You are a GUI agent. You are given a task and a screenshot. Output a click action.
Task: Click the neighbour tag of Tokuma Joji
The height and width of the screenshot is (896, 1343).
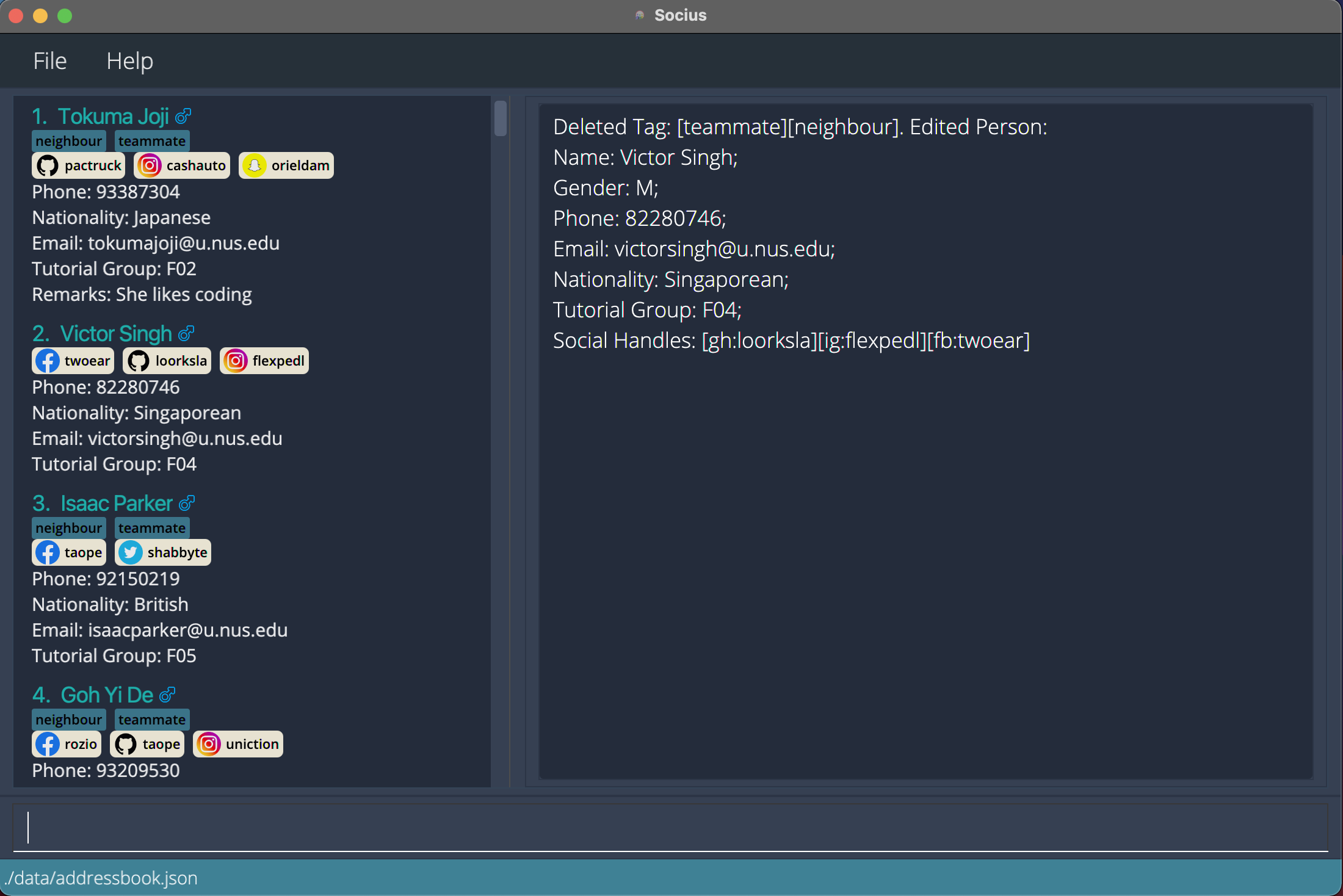pos(69,141)
